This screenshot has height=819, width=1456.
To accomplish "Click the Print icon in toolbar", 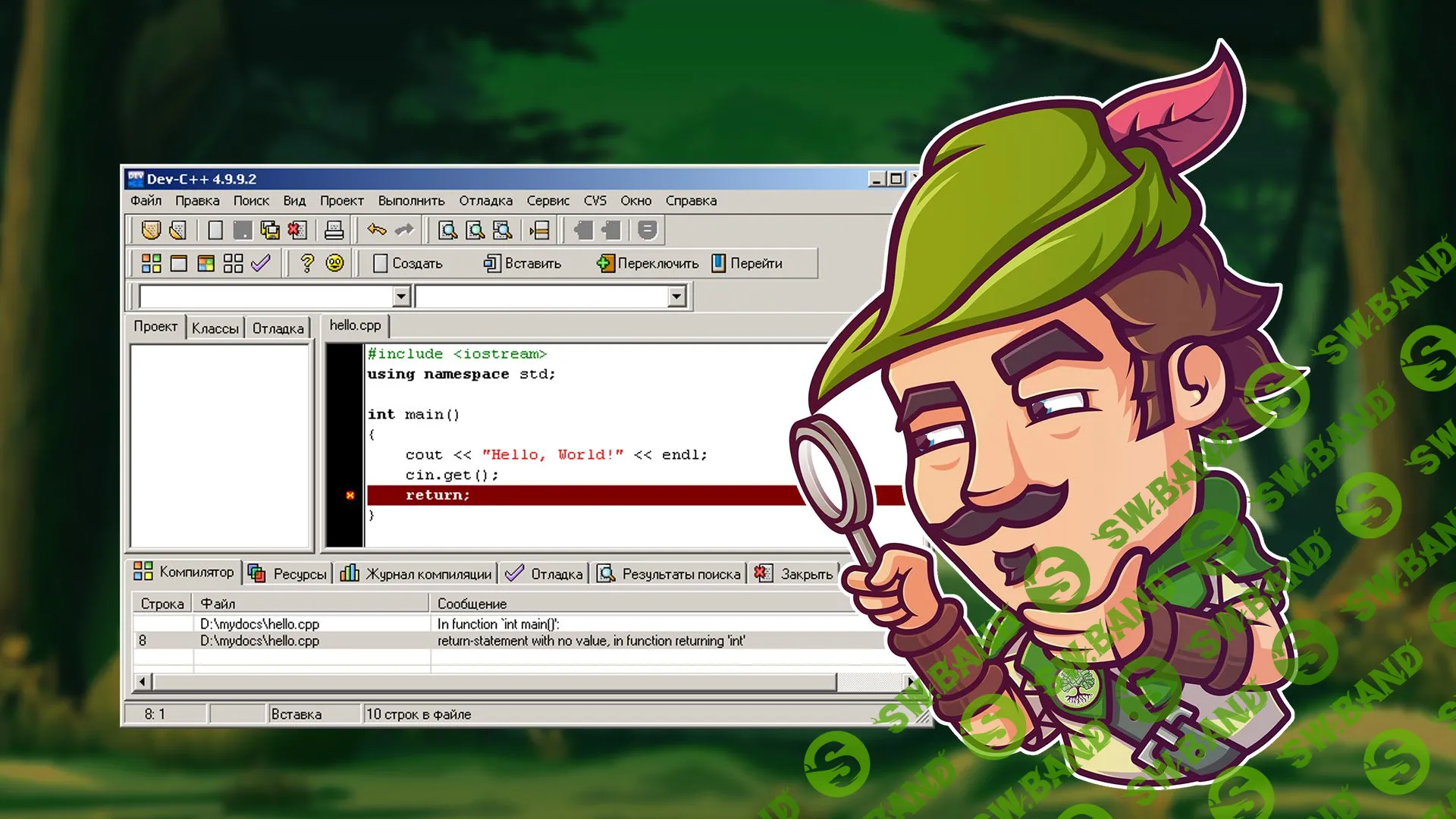I will pos(334,230).
